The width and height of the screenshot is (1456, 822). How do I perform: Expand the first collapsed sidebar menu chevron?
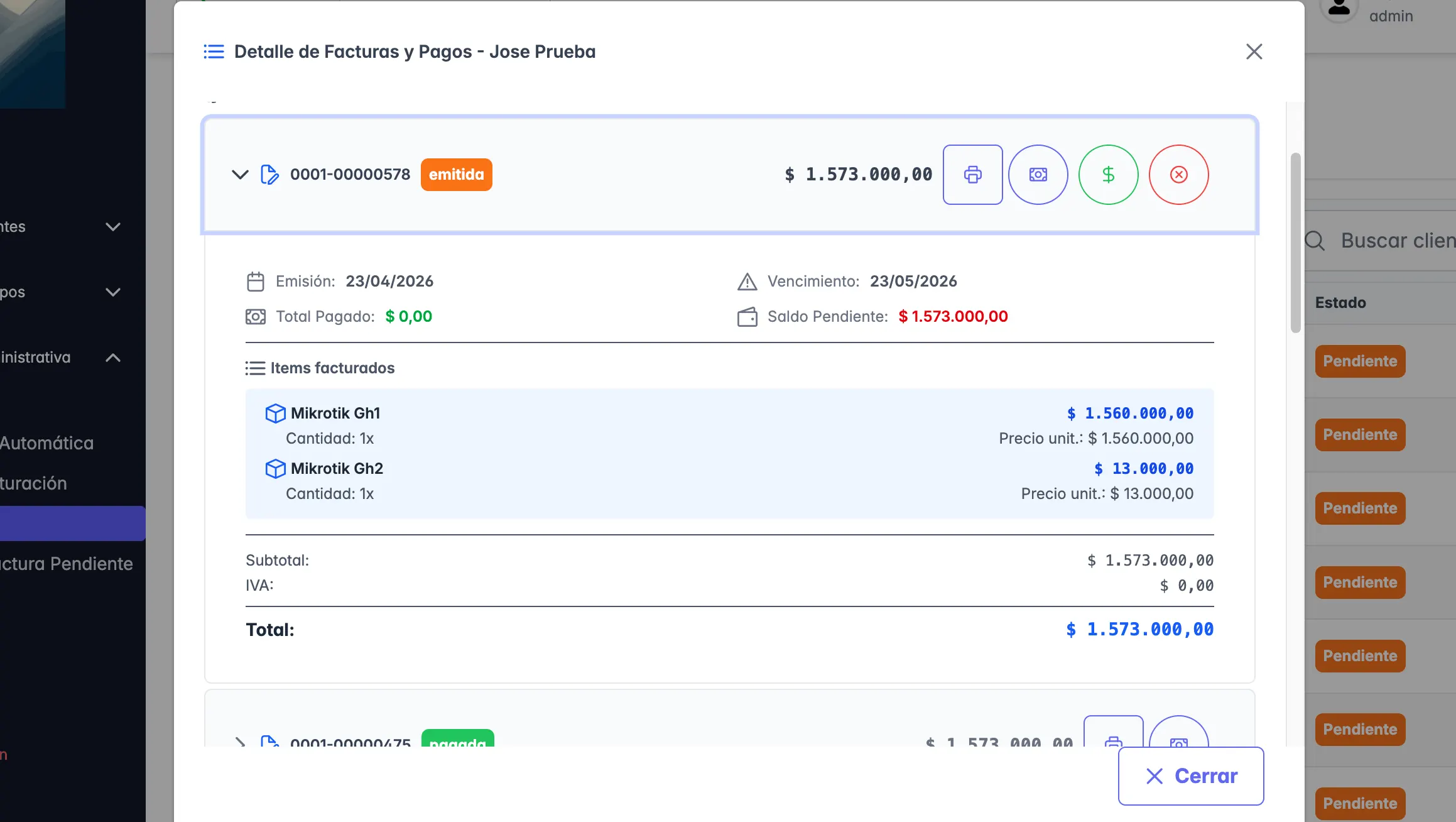pos(113,227)
